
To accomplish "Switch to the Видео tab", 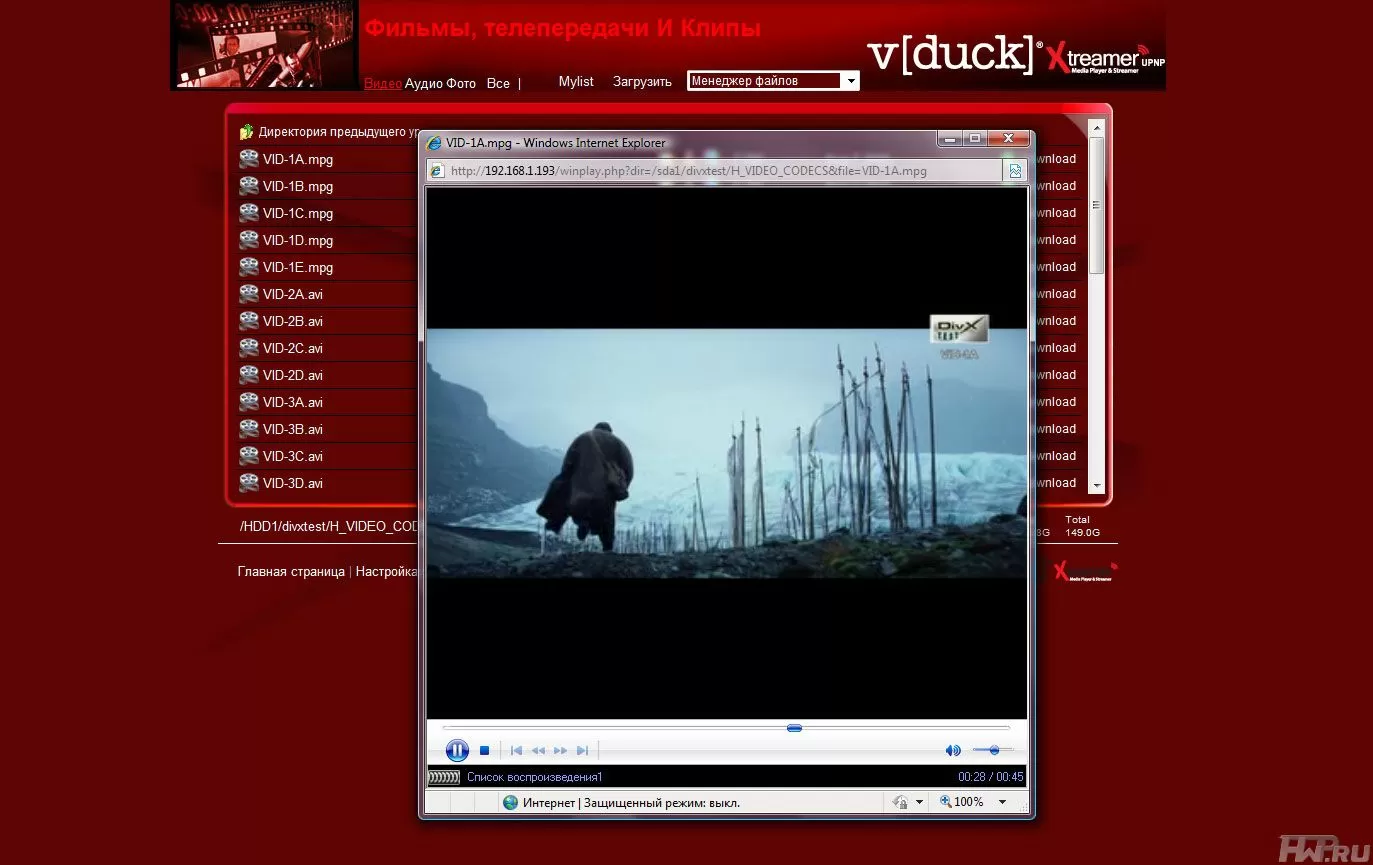I will pyautogui.click(x=383, y=83).
